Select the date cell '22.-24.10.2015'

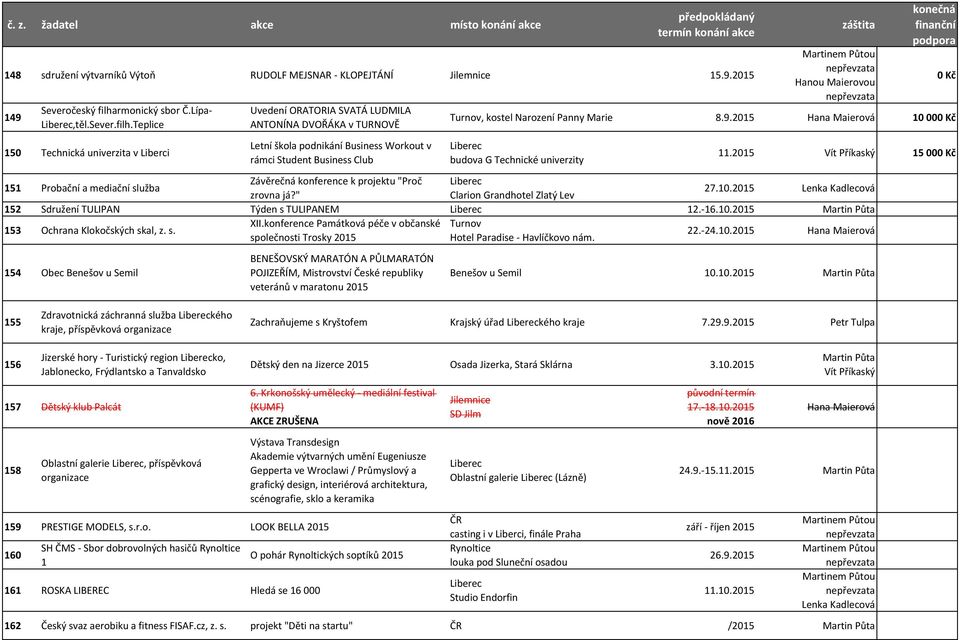(721, 230)
